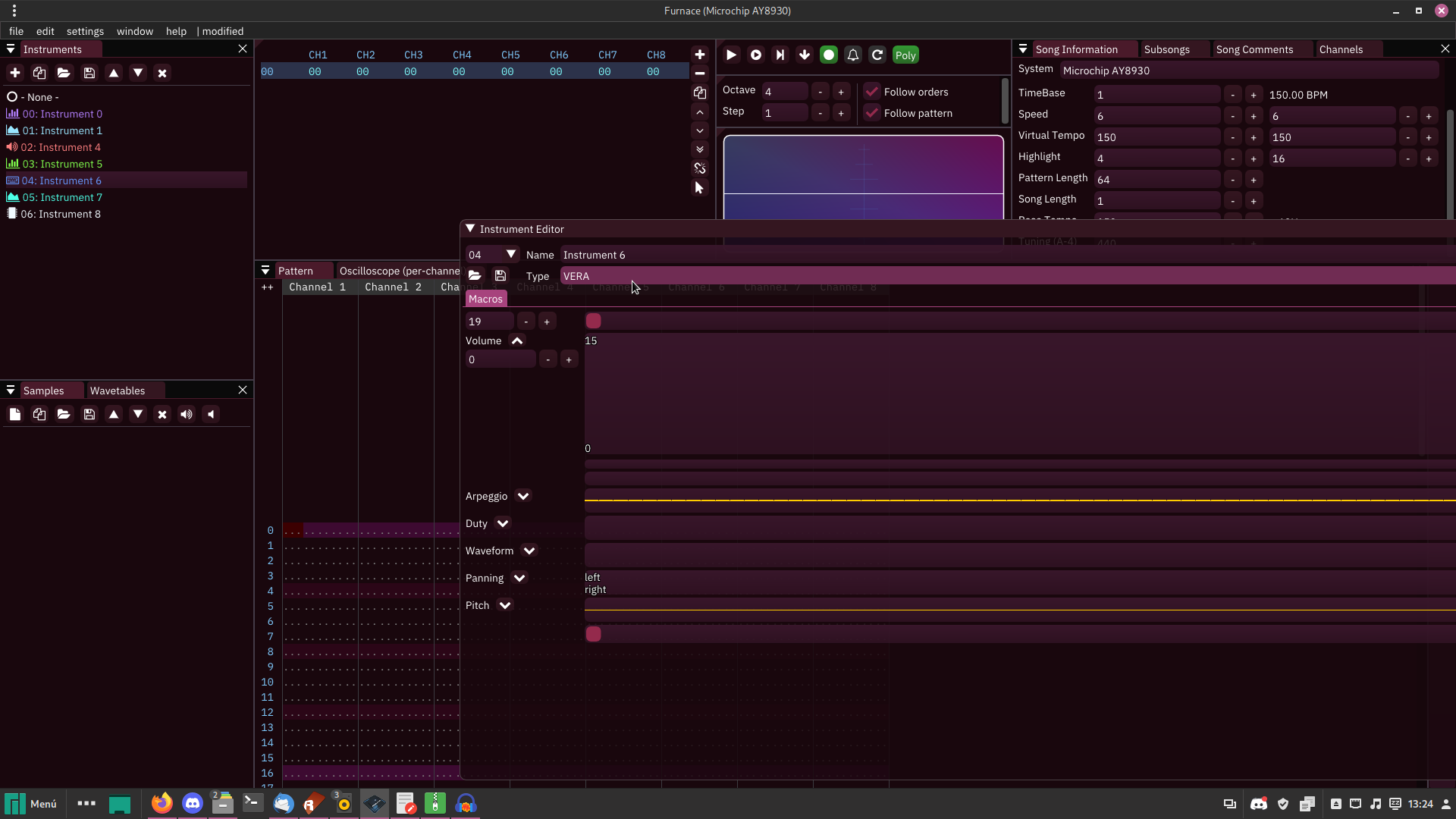
Task: Open the Wavetables tab
Action: 118,390
